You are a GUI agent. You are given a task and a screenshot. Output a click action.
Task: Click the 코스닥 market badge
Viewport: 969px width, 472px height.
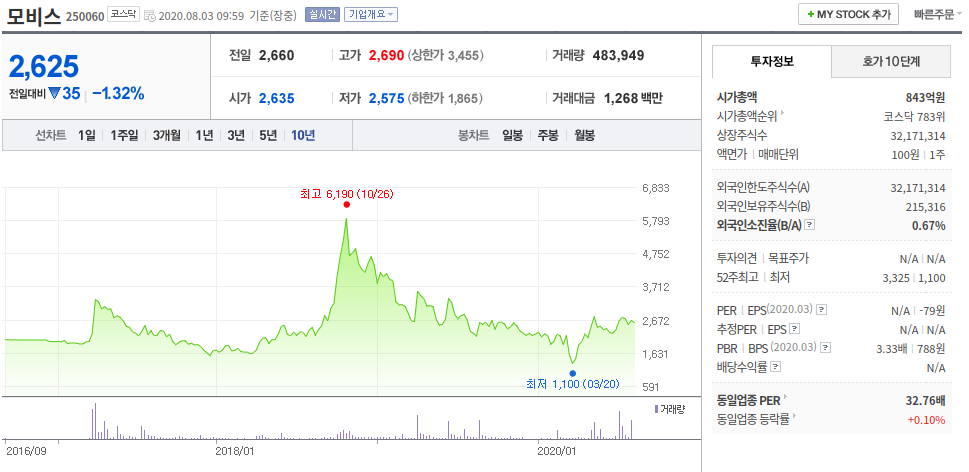[x=123, y=14]
